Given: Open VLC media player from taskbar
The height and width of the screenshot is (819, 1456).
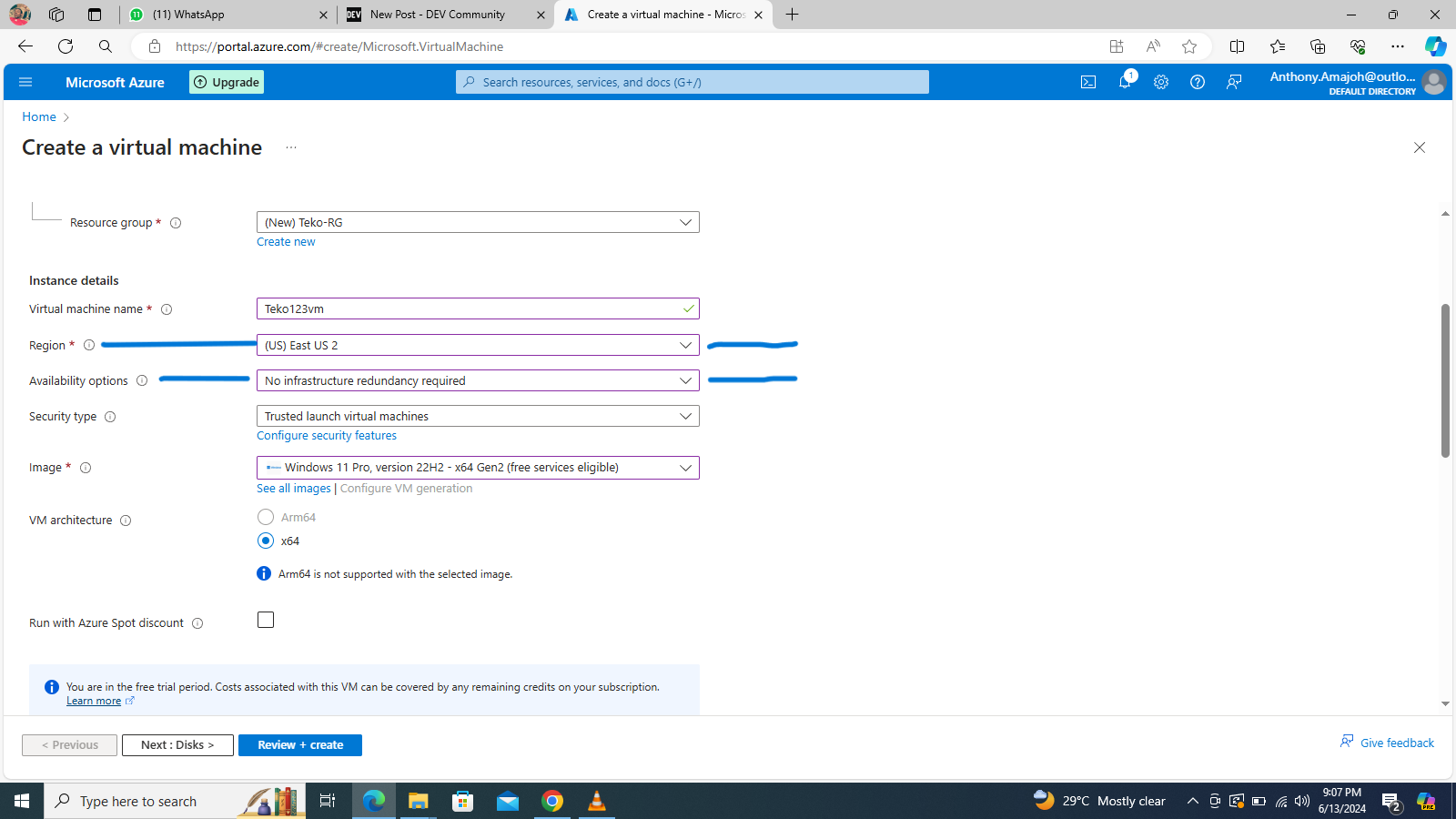Looking at the screenshot, I should 597,801.
